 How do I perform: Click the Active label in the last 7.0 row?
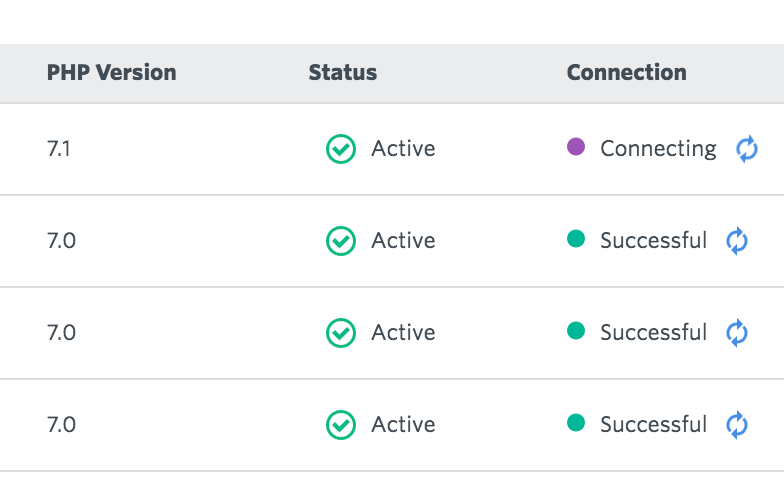(x=404, y=425)
